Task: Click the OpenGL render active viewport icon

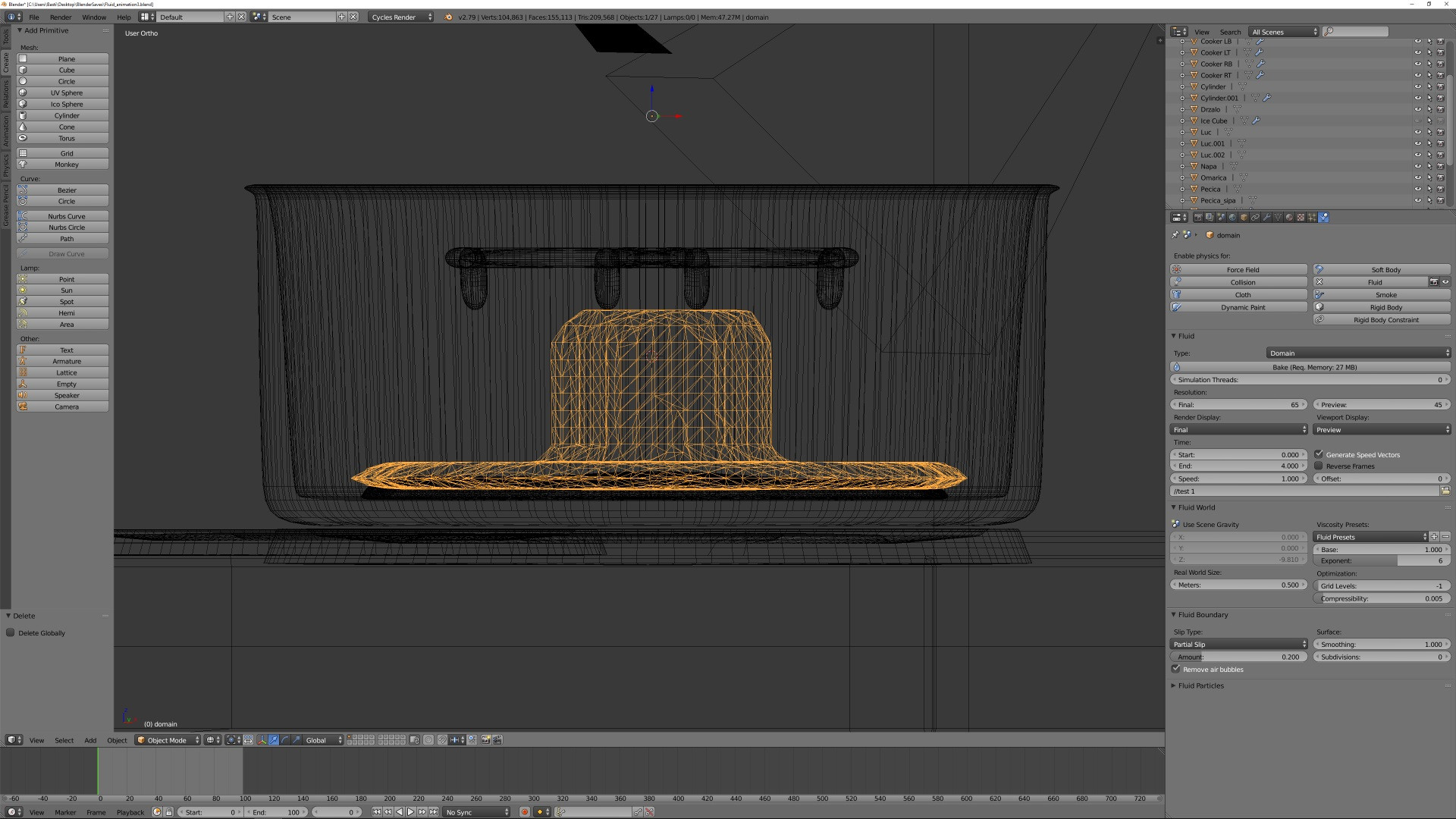Action: pos(485,740)
